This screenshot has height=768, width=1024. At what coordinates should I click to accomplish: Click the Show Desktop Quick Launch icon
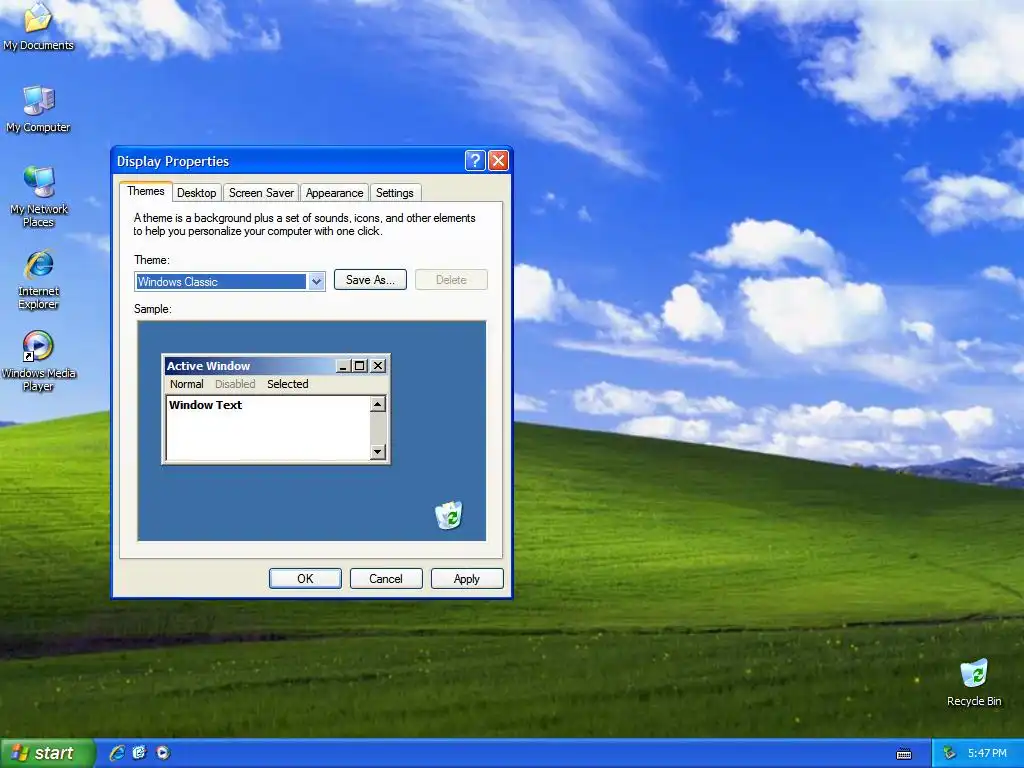(x=140, y=753)
